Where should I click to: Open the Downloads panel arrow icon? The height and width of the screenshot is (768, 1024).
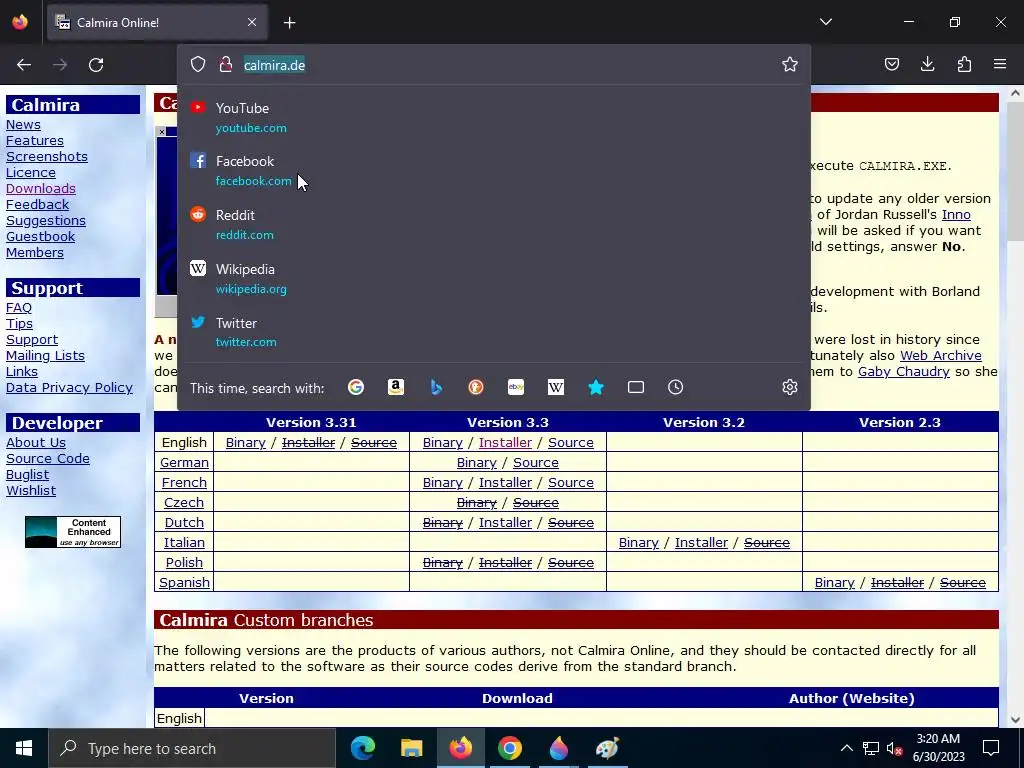pos(927,64)
